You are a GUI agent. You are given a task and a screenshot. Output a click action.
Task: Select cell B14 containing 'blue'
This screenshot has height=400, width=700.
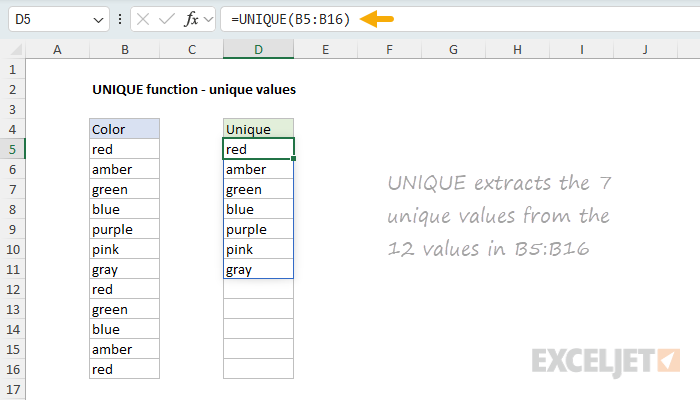(125, 329)
